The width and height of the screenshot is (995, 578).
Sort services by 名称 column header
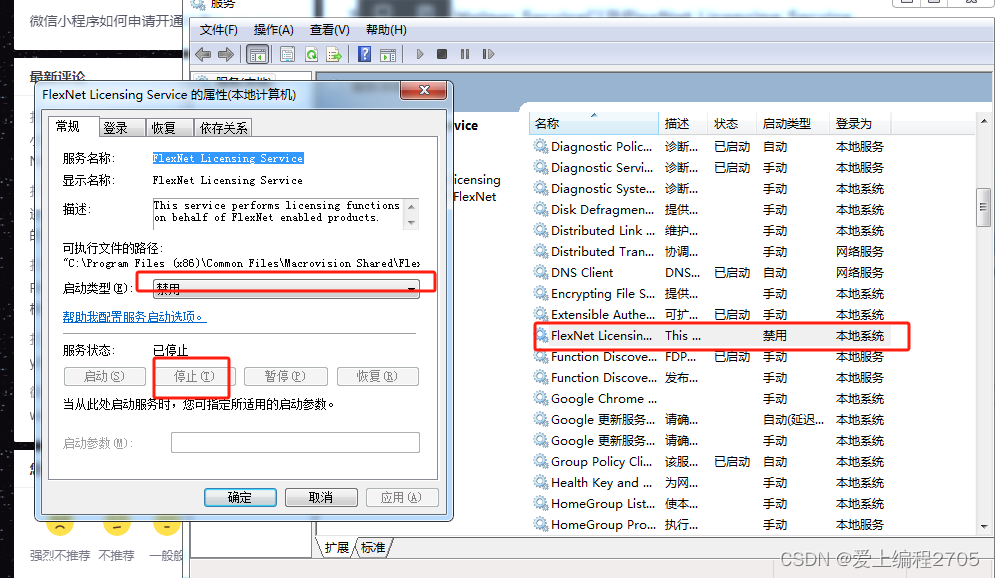coord(593,124)
